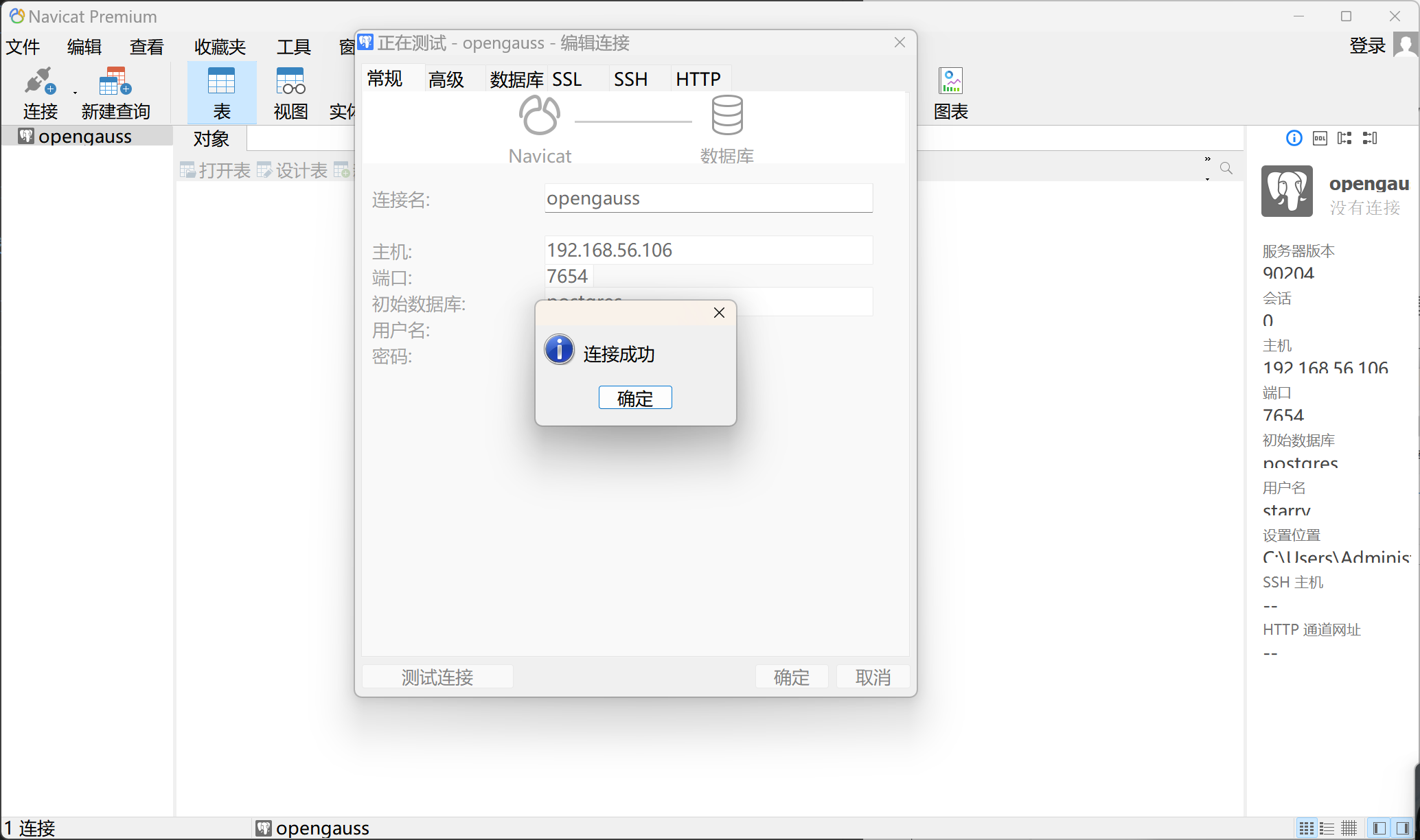Toggle the left navigation pane in status bar
This screenshot has height=840, width=1420.
[1379, 828]
